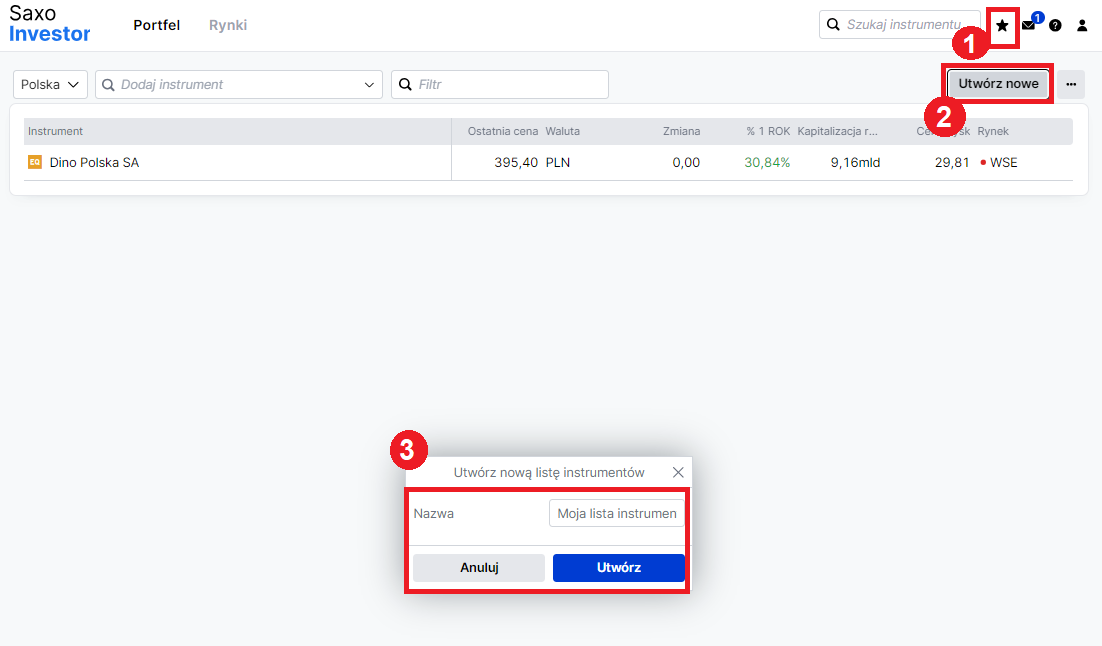
Task: Switch to the Portfel tab
Action: pyautogui.click(x=157, y=25)
